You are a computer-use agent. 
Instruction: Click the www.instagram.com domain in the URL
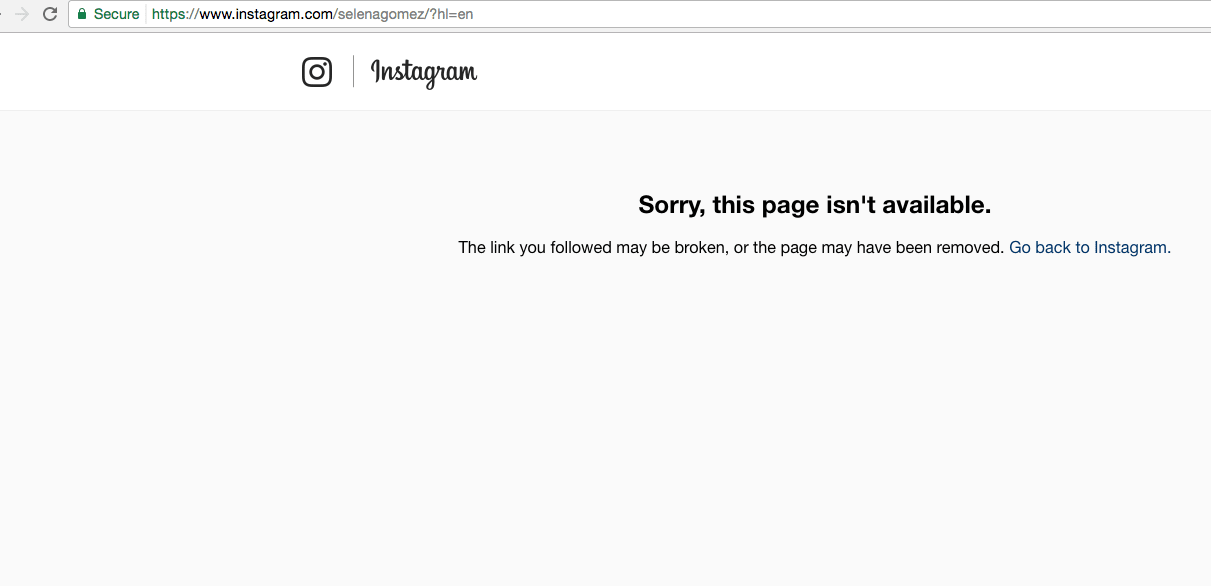coord(265,14)
